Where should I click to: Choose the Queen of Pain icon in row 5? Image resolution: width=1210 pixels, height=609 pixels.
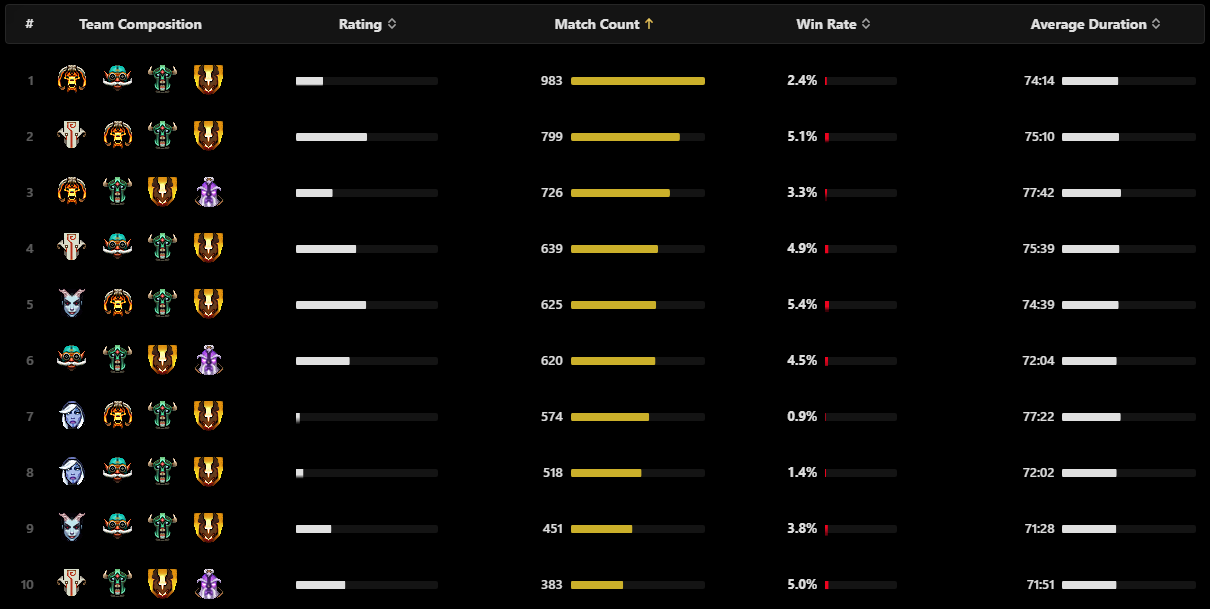pyautogui.click(x=72, y=303)
